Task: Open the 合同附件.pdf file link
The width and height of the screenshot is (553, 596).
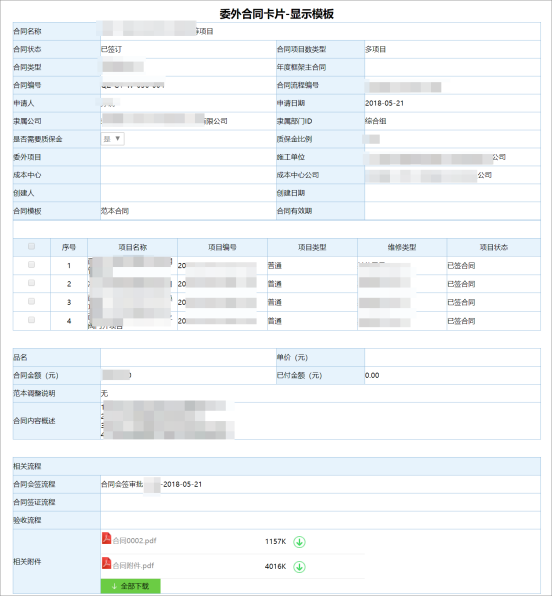Action: point(133,566)
